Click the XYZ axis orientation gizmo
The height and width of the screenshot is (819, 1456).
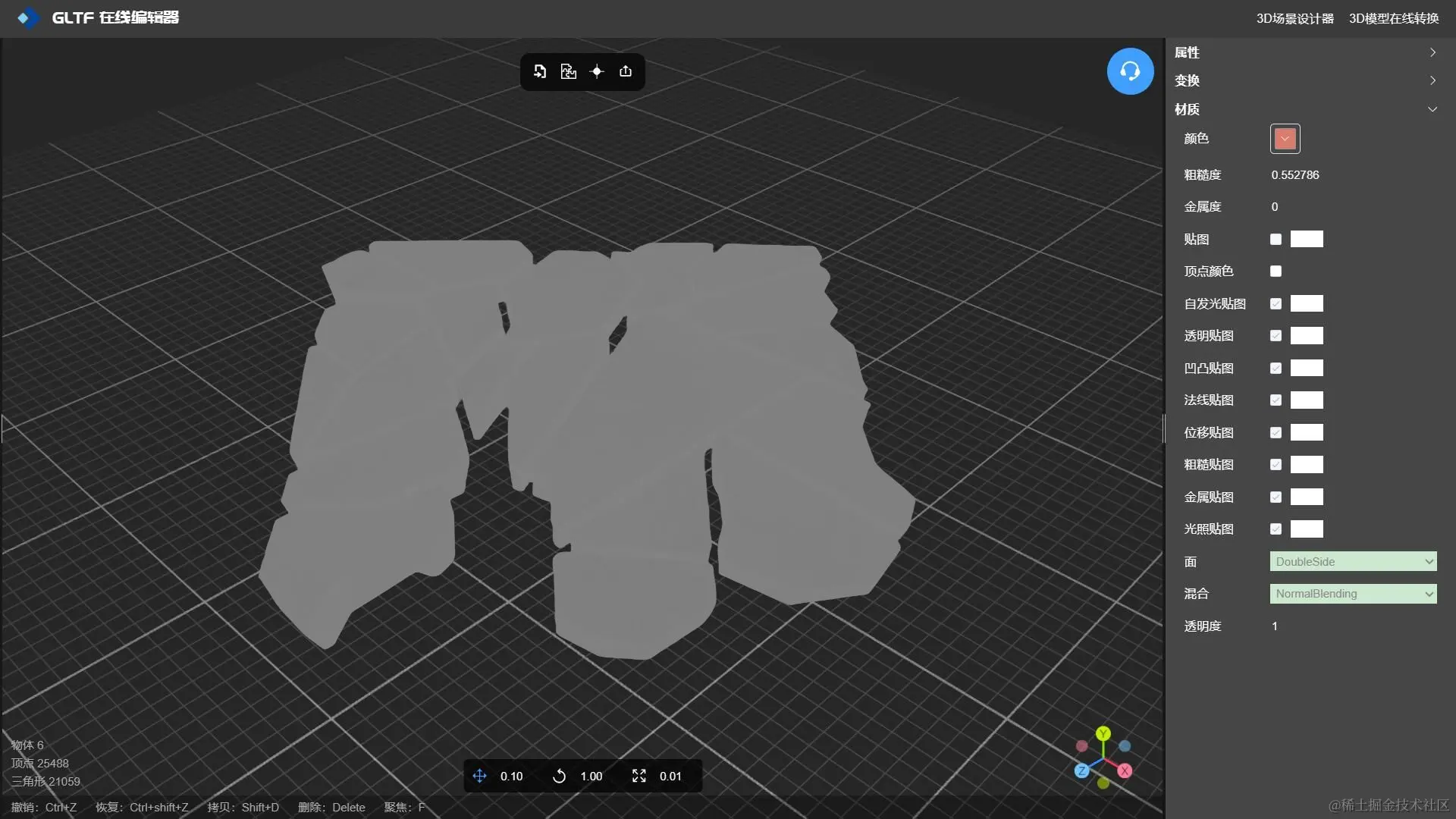click(1103, 758)
